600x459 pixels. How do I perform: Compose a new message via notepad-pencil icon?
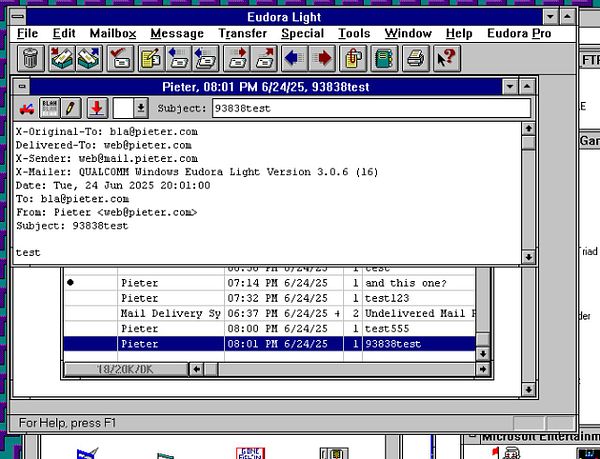(x=151, y=59)
